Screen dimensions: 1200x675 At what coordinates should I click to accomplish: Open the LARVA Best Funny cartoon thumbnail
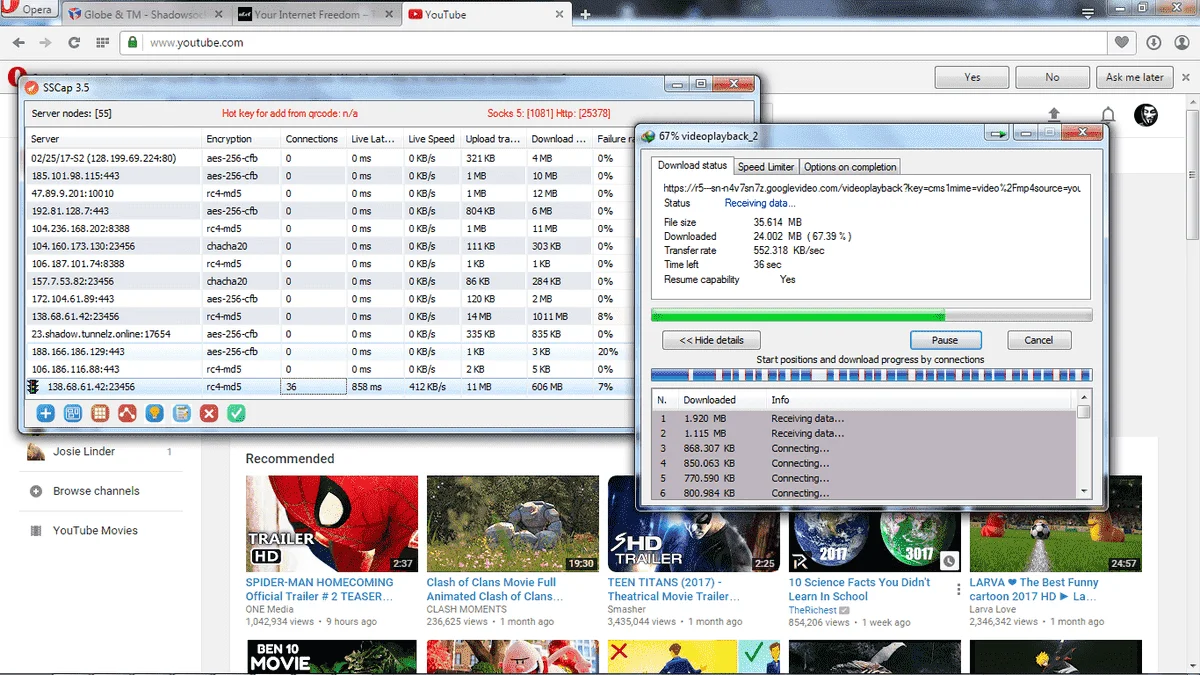[1055, 523]
